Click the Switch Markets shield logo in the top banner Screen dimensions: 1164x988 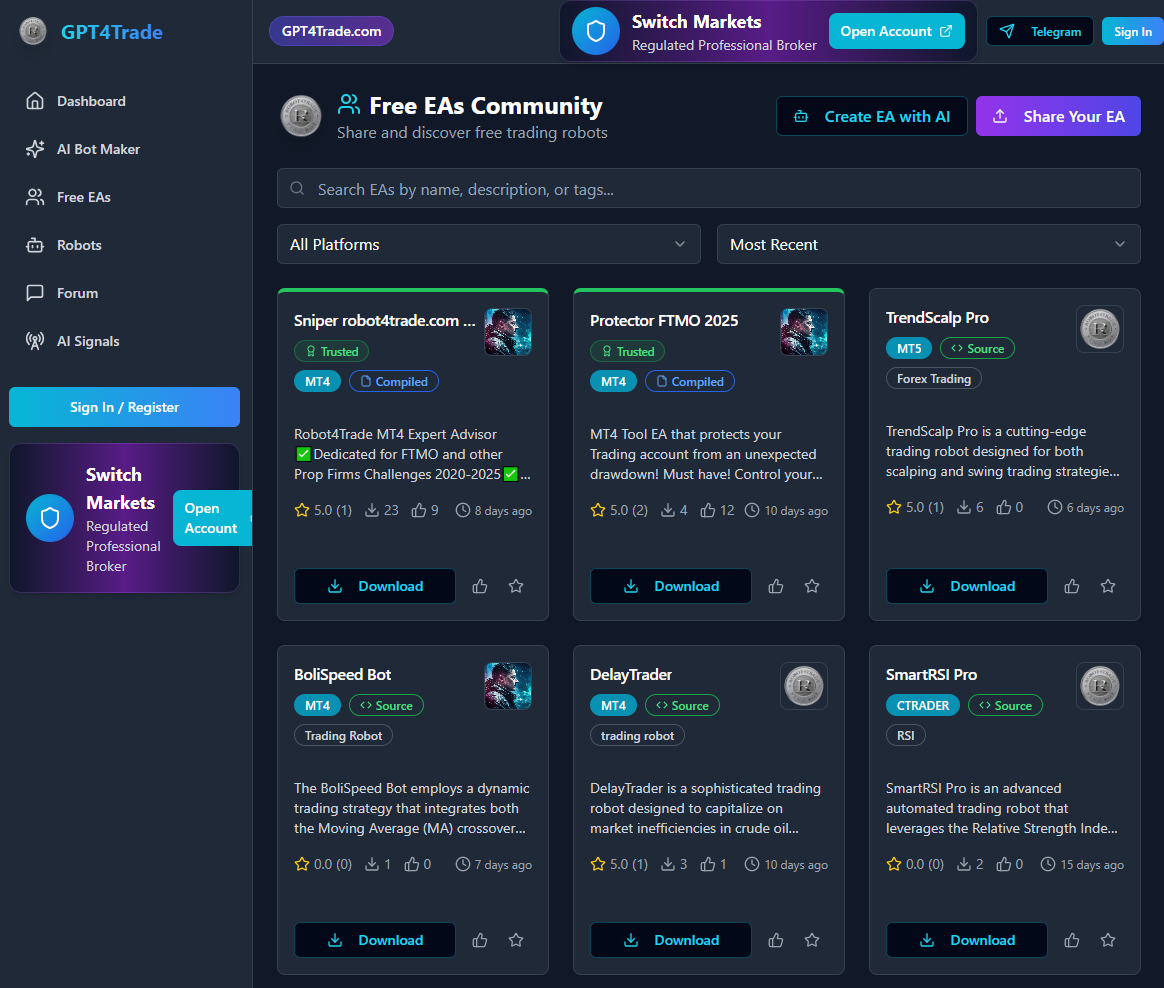[x=596, y=31]
